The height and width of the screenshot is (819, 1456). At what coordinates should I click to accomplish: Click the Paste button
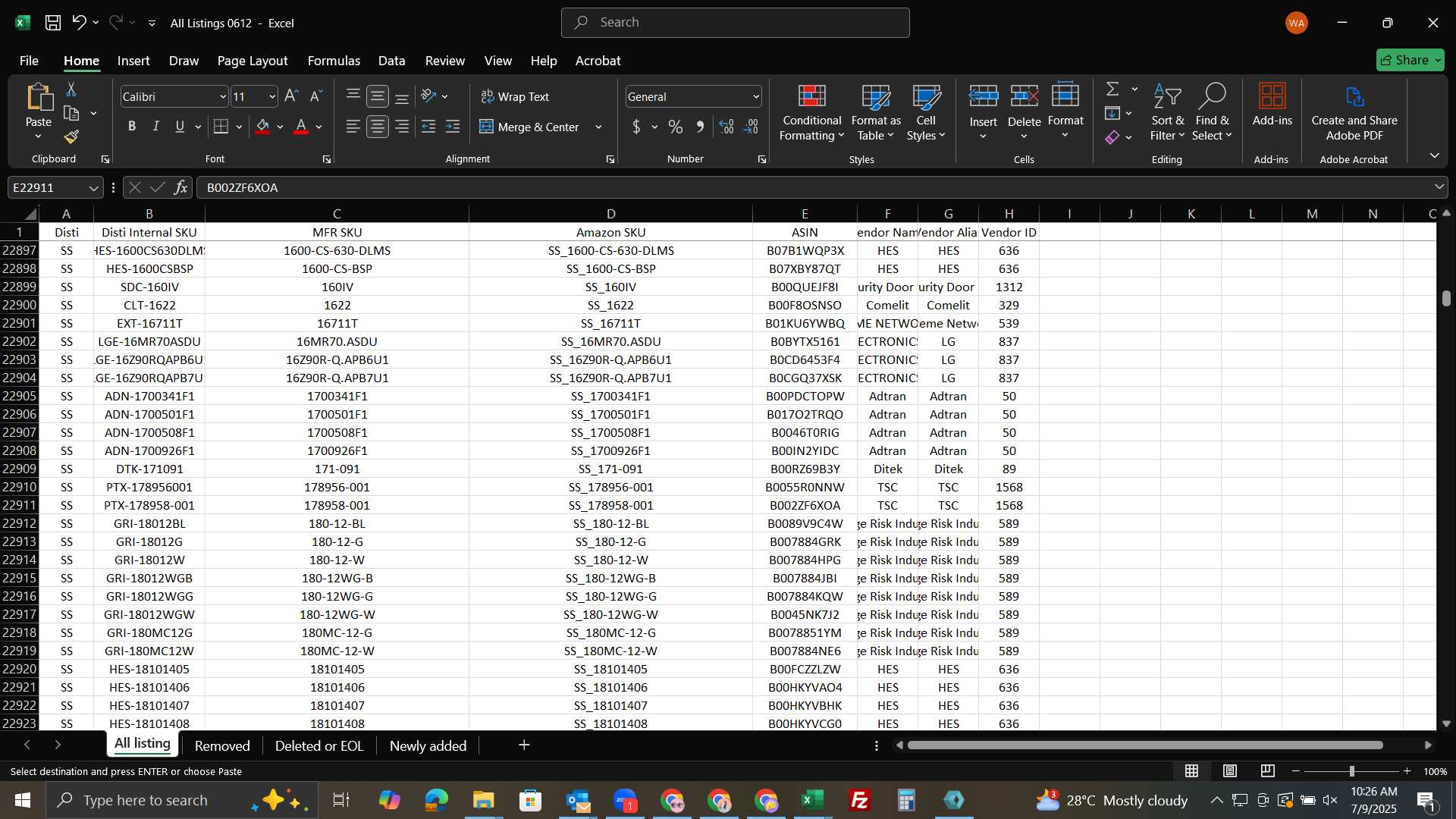(x=38, y=112)
